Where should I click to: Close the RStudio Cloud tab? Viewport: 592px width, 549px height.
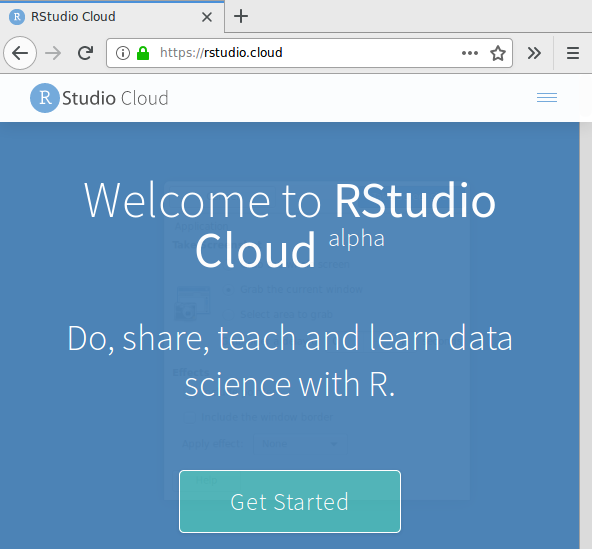click(207, 17)
